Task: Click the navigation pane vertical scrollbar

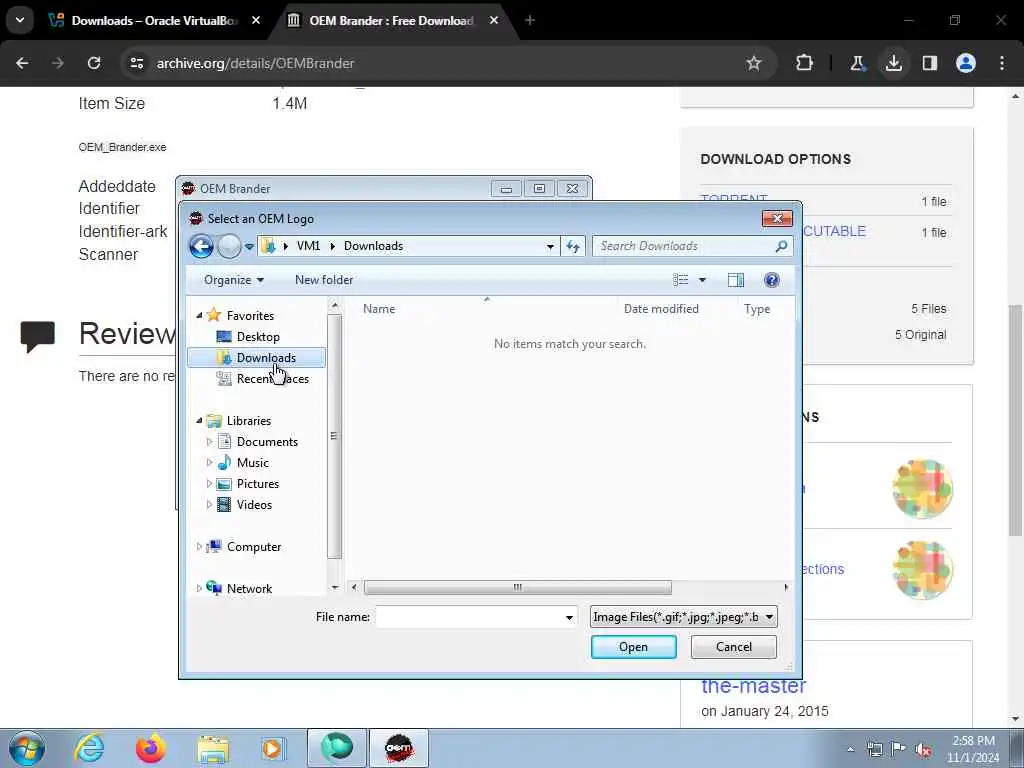Action: pyautogui.click(x=334, y=436)
